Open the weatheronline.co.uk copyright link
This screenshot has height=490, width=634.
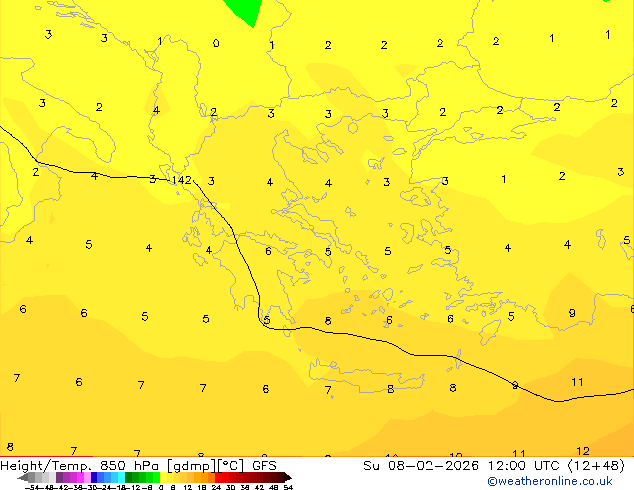(x=550, y=481)
